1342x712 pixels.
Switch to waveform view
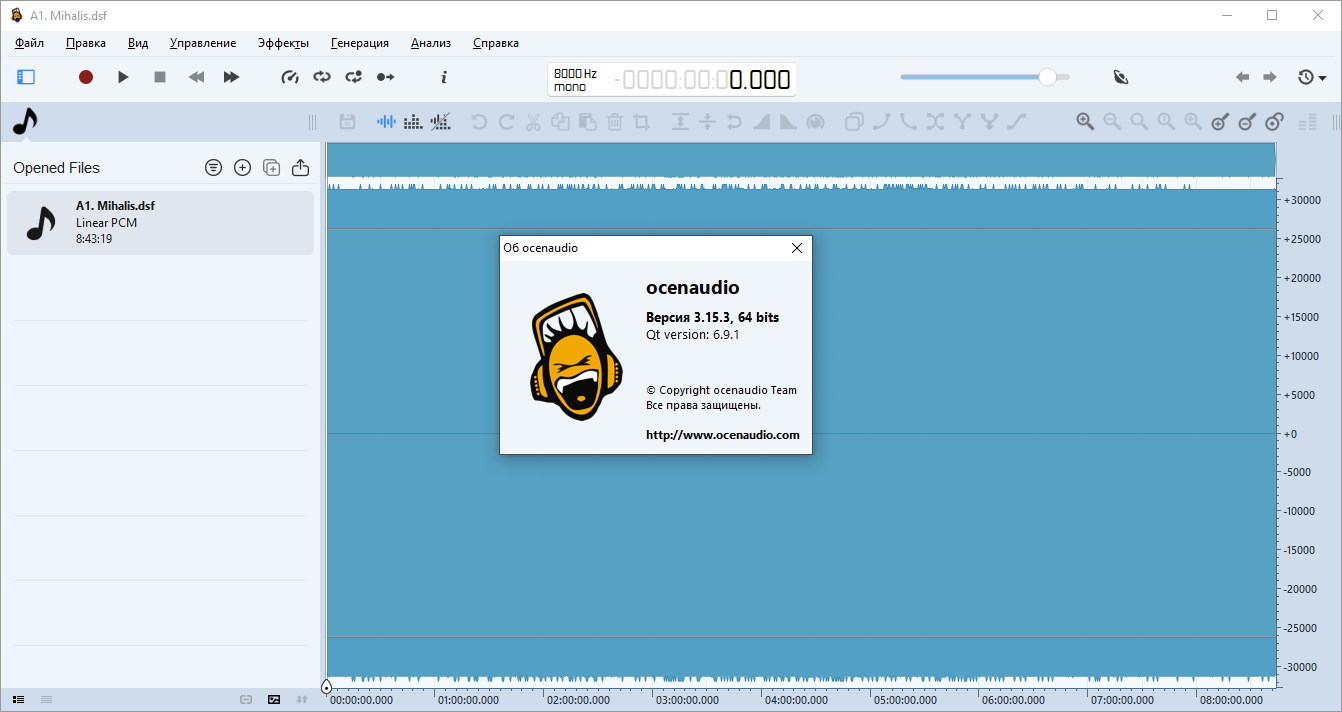coord(386,122)
